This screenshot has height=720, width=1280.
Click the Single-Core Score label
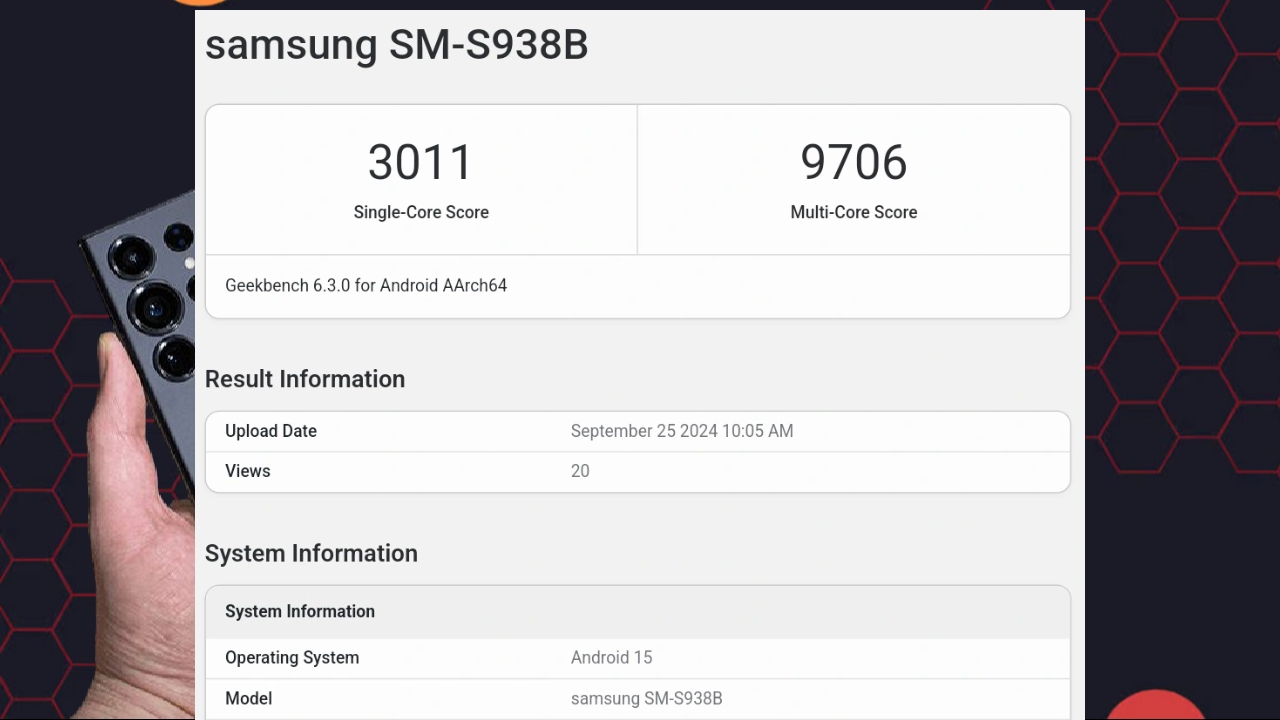[421, 212]
